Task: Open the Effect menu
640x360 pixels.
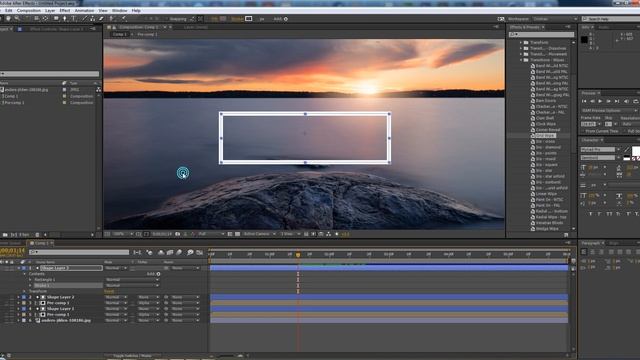Action: 64,11
